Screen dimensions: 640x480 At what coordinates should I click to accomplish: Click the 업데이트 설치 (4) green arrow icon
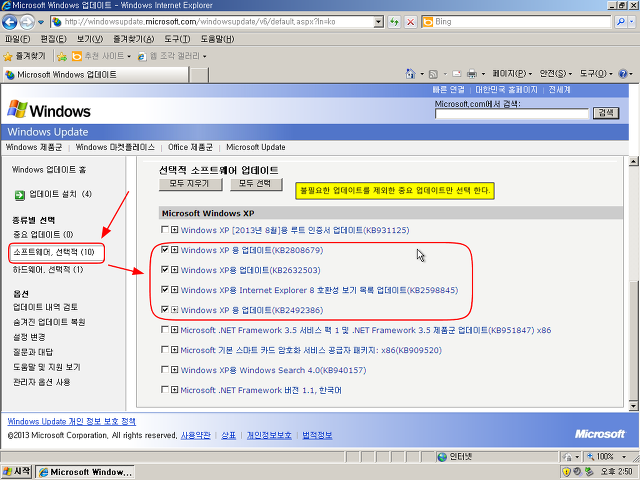coord(19,195)
